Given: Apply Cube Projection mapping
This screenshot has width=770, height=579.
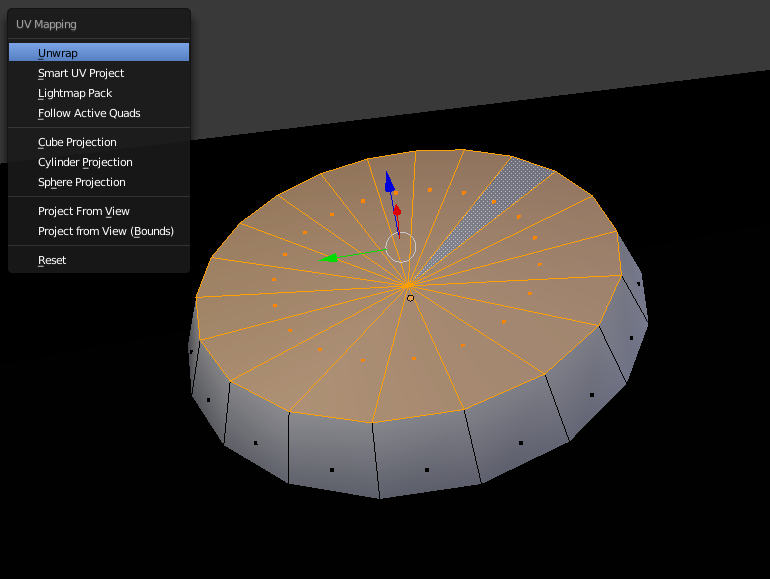Looking at the screenshot, I should pyautogui.click(x=77, y=142).
